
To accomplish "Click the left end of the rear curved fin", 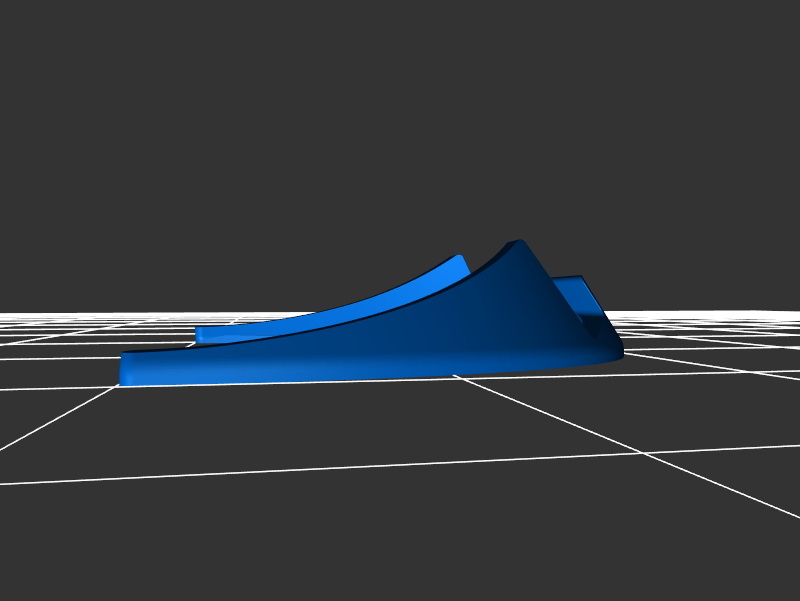I will click(200, 335).
